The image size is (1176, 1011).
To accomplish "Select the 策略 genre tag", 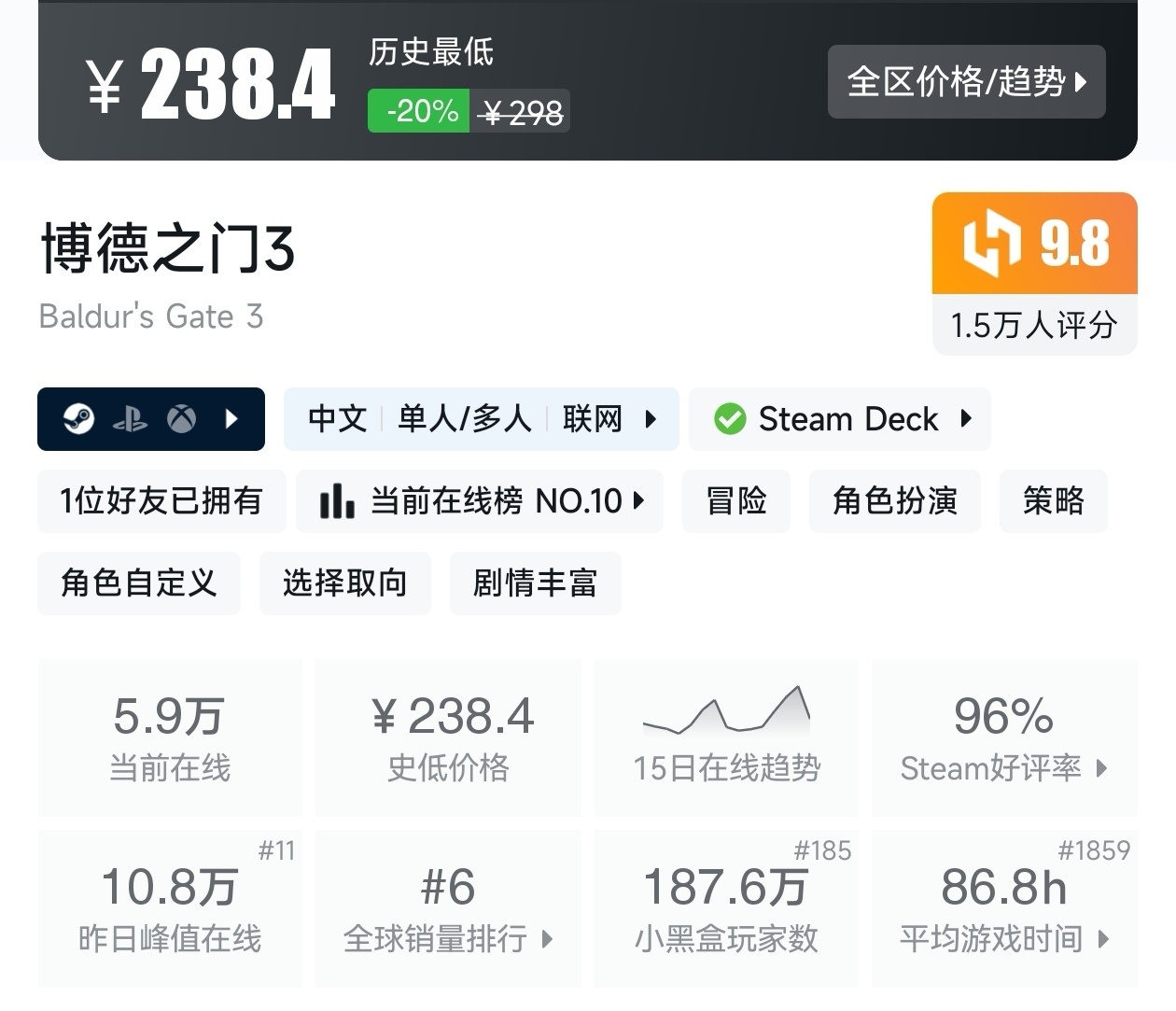I will 1054,501.
